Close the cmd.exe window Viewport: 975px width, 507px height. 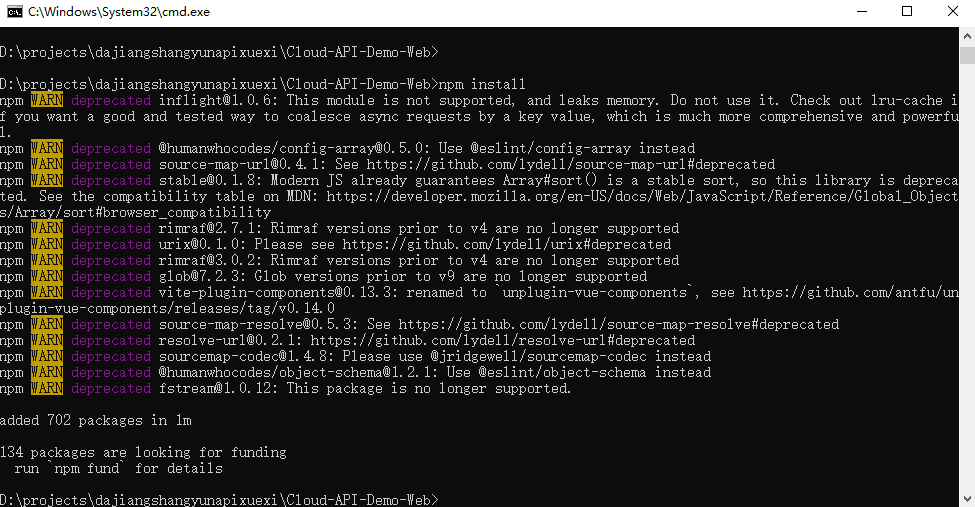(x=953, y=12)
